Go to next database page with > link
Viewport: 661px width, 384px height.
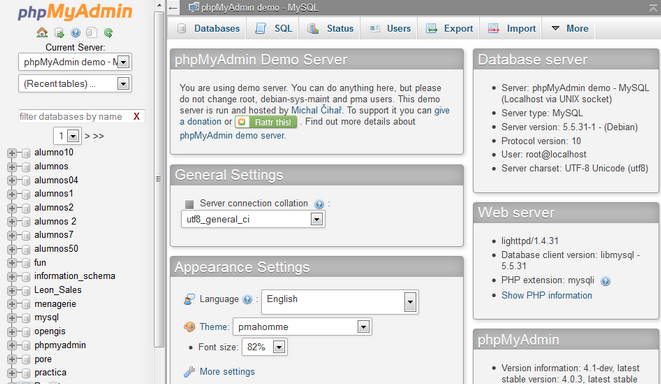coord(87,136)
